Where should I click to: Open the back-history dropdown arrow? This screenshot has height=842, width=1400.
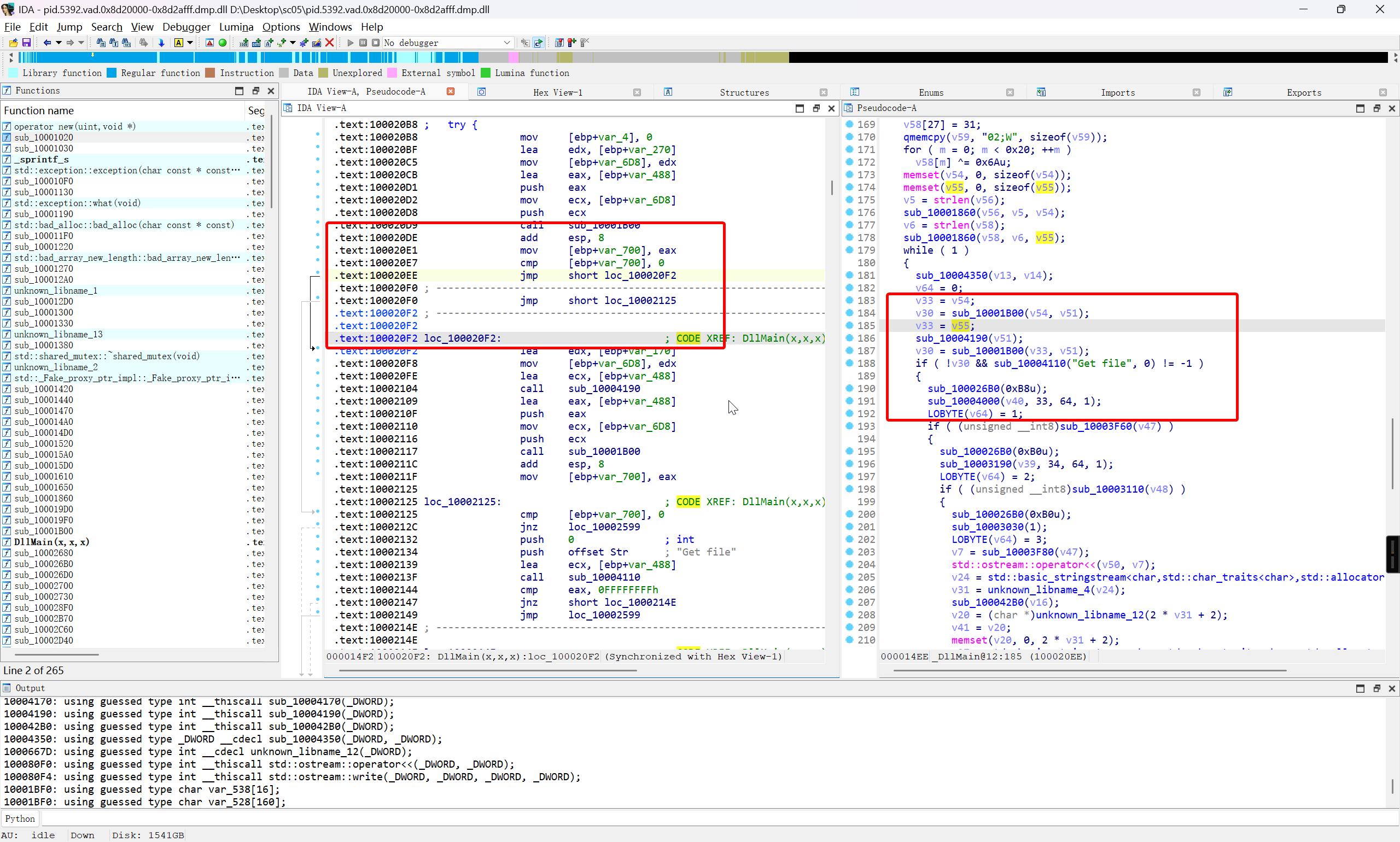pos(59,43)
